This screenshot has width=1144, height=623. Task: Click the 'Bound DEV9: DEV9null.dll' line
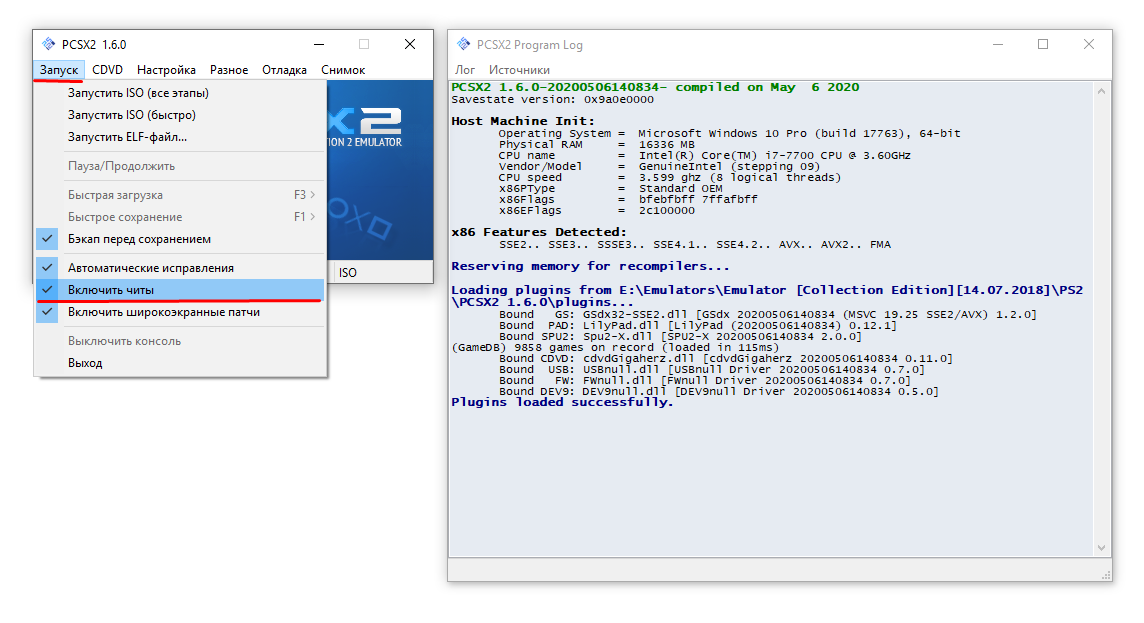pyautogui.click(x=719, y=391)
